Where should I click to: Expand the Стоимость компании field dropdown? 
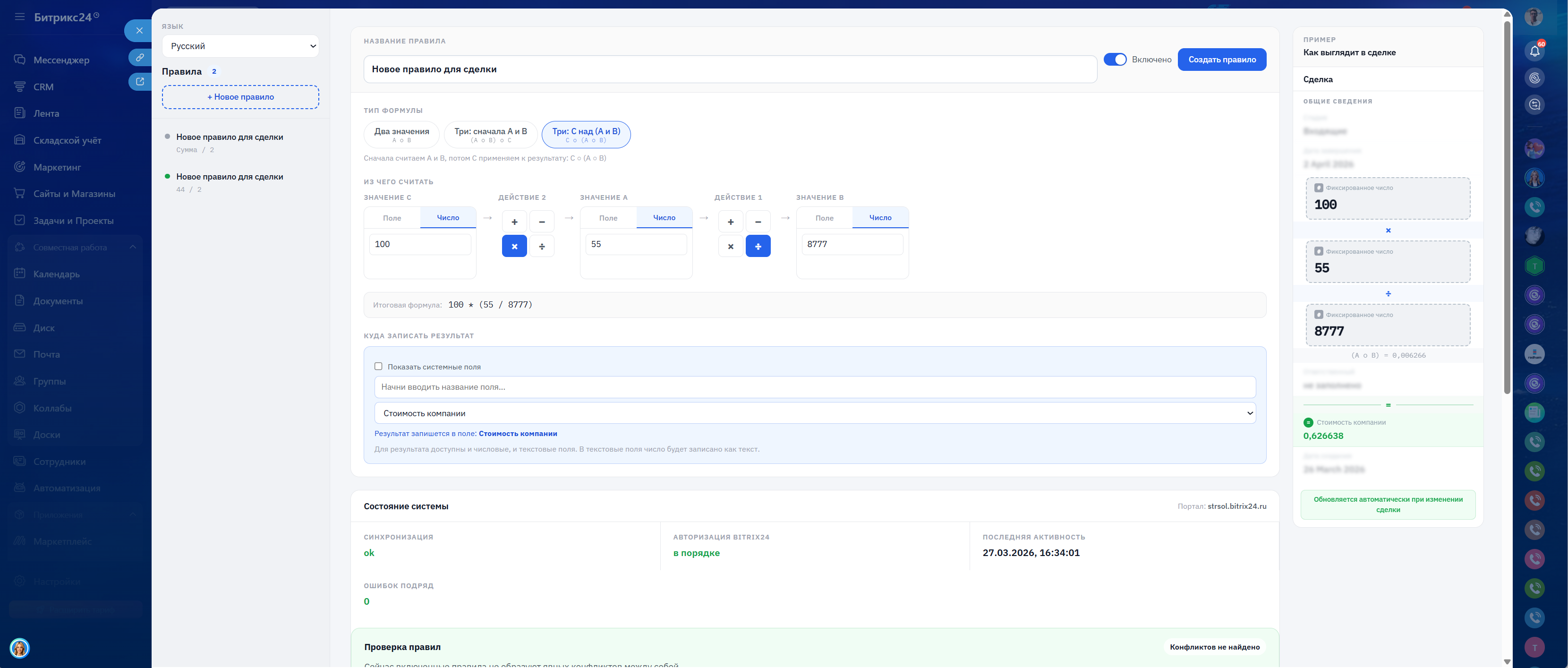pos(814,413)
